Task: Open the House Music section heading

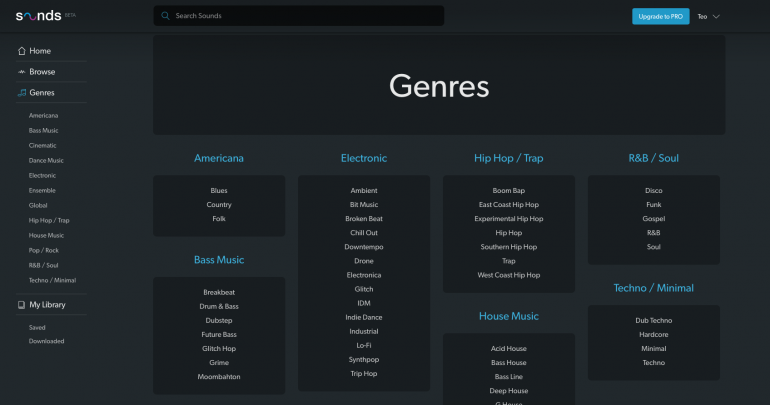Action: (x=508, y=316)
